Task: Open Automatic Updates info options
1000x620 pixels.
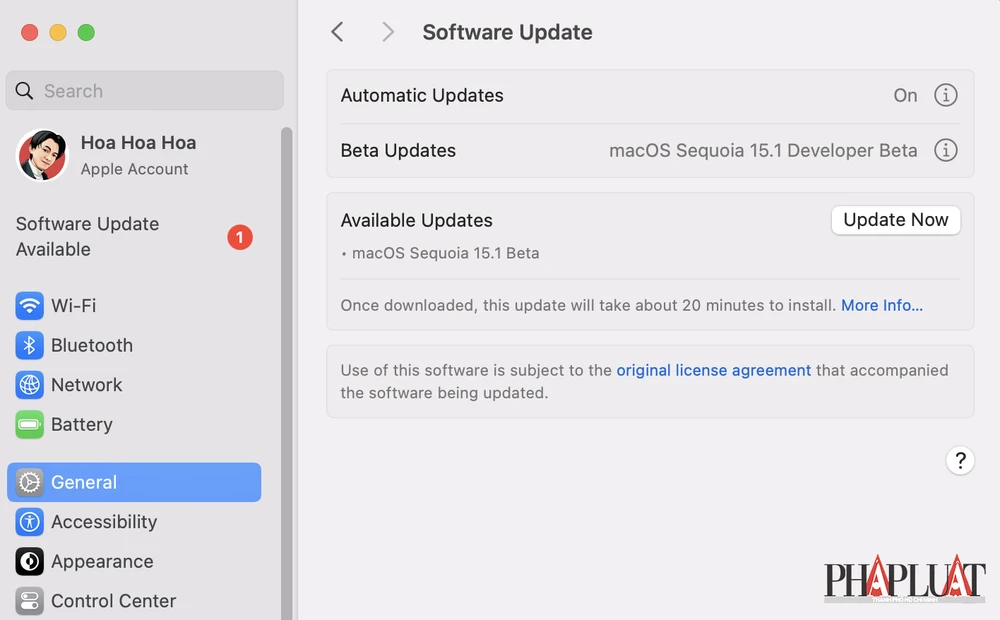Action: tap(945, 95)
